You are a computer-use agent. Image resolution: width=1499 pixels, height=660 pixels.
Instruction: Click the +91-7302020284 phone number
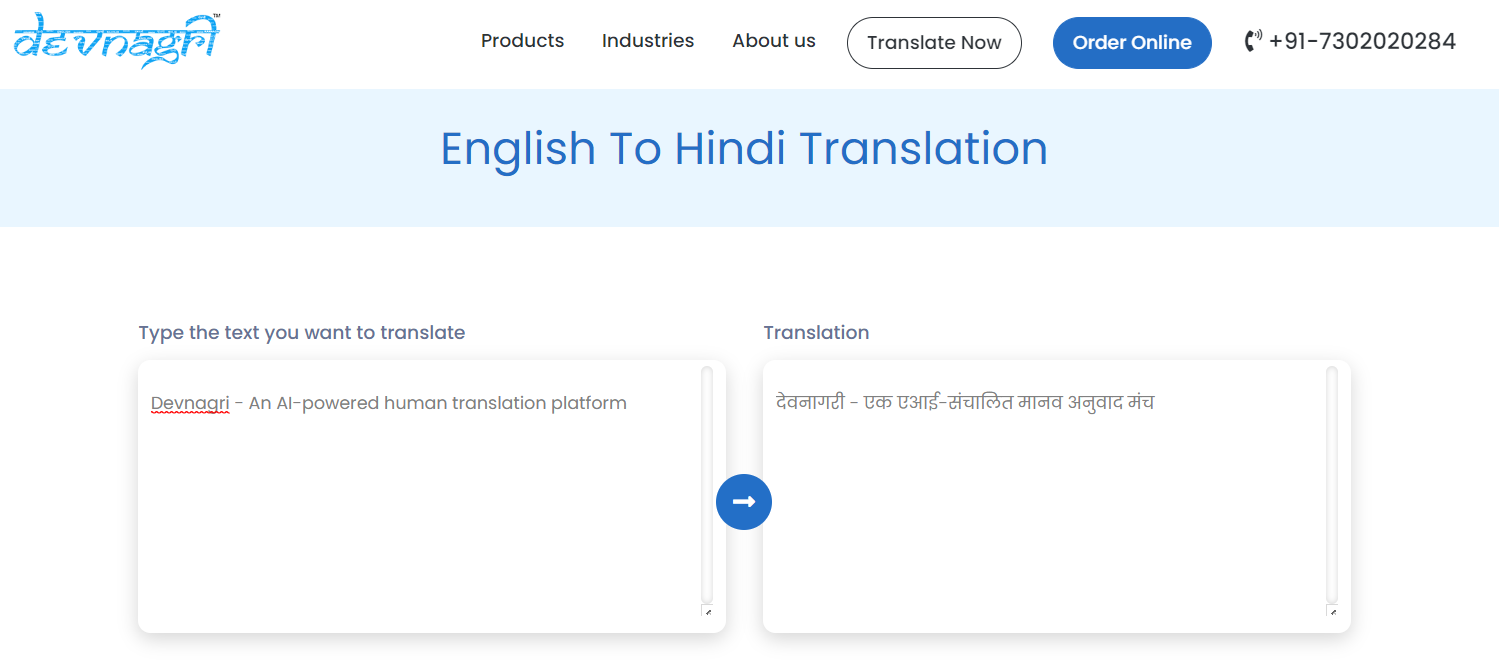[x=1362, y=41]
